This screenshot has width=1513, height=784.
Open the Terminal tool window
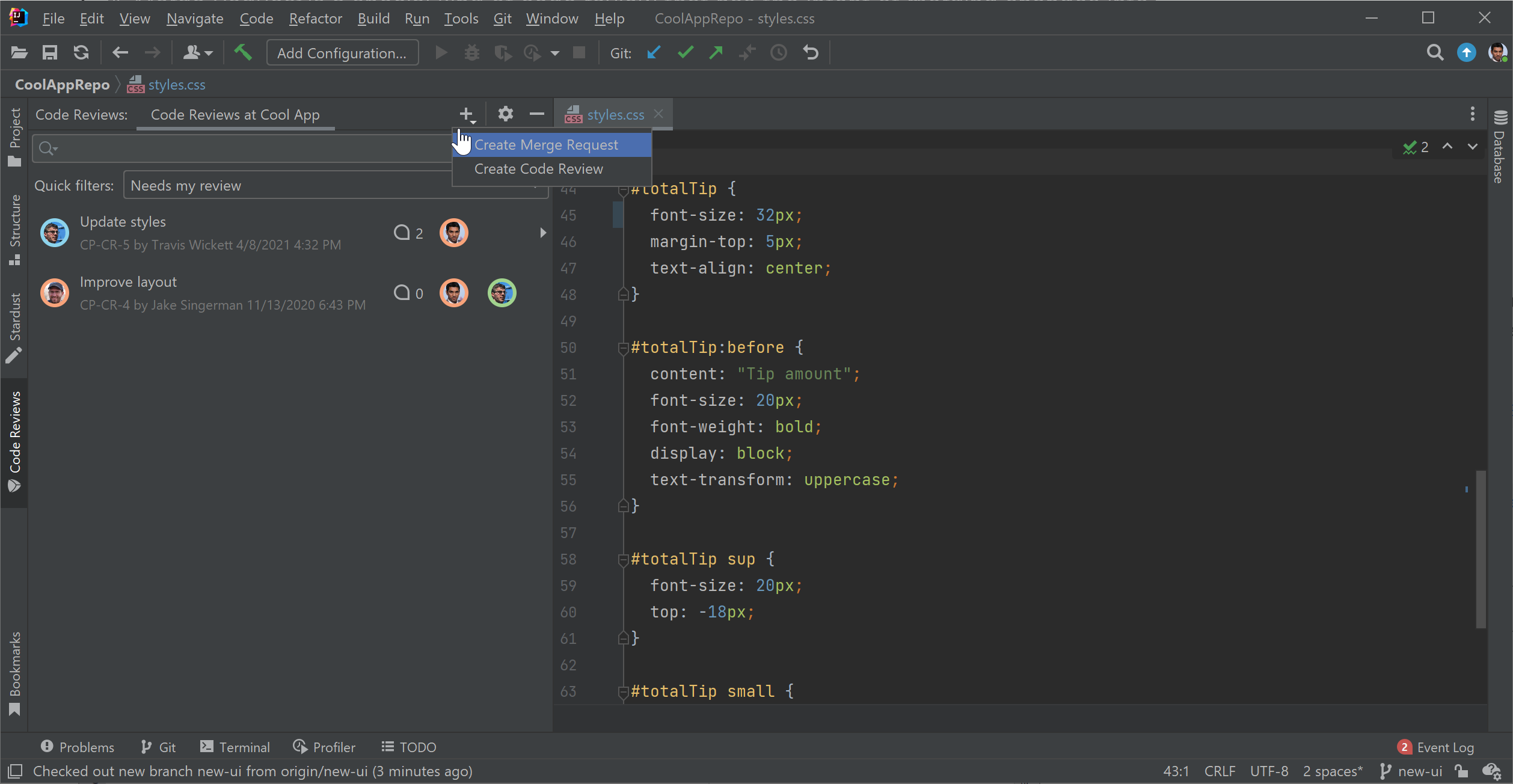[x=235, y=747]
